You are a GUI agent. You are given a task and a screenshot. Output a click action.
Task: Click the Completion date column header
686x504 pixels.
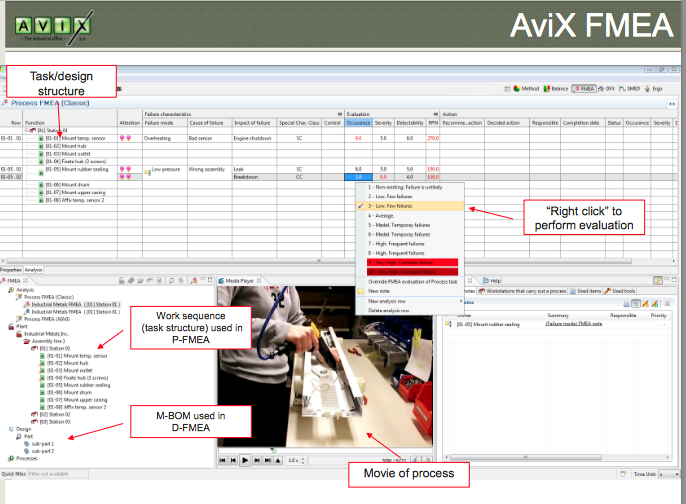[x=583, y=123]
